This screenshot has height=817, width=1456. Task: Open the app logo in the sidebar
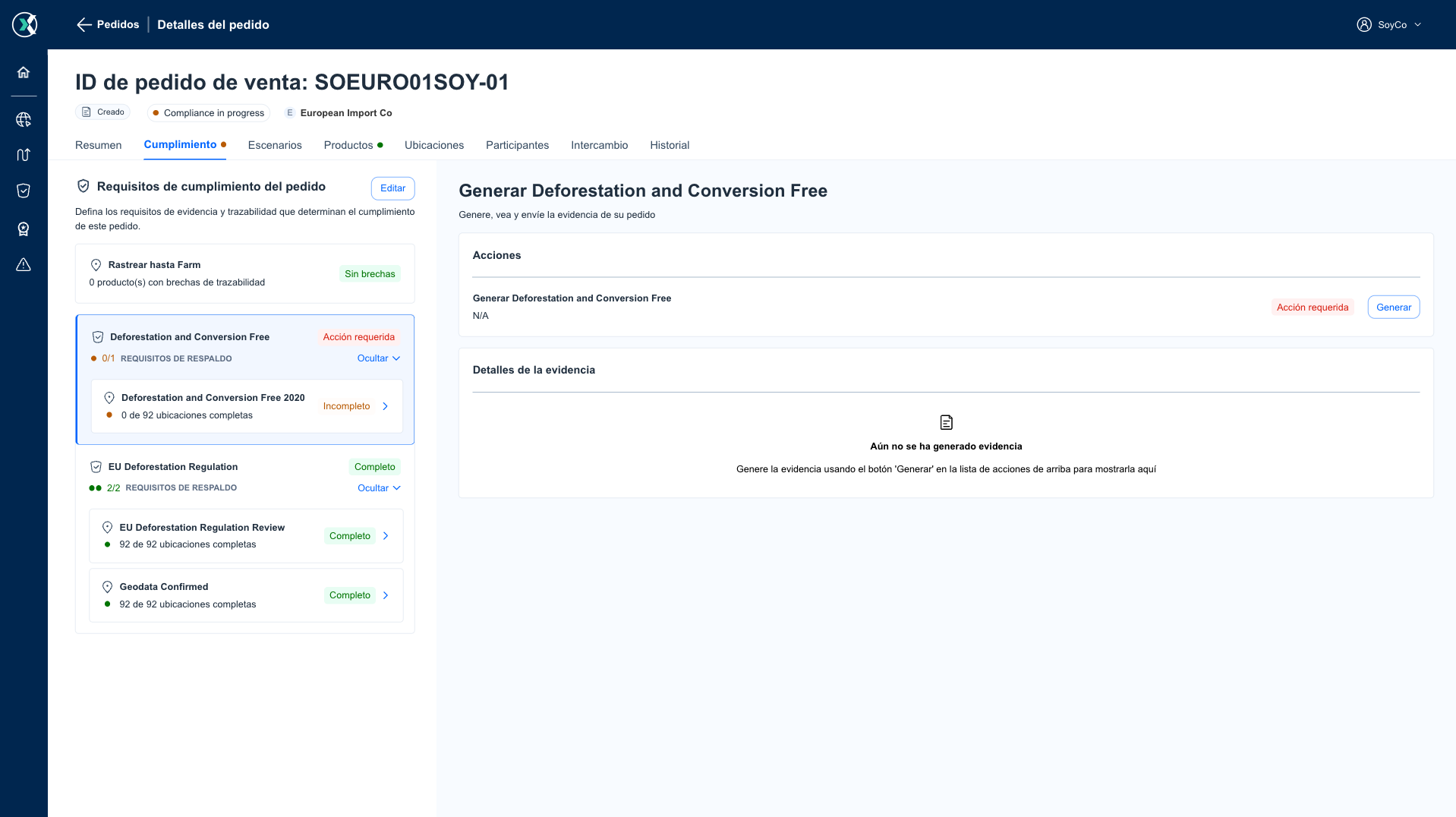pyautogui.click(x=24, y=24)
